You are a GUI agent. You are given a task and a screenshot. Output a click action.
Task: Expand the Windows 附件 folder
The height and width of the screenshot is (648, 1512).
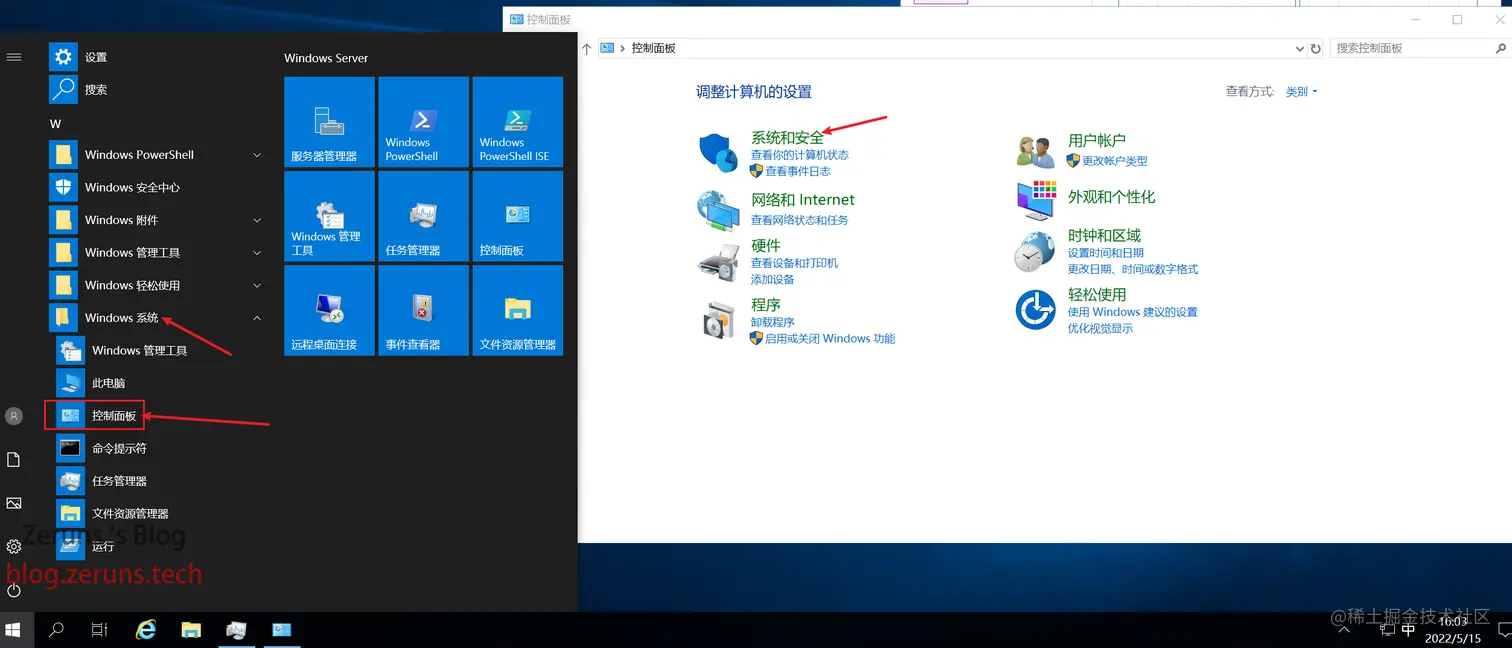(x=257, y=220)
